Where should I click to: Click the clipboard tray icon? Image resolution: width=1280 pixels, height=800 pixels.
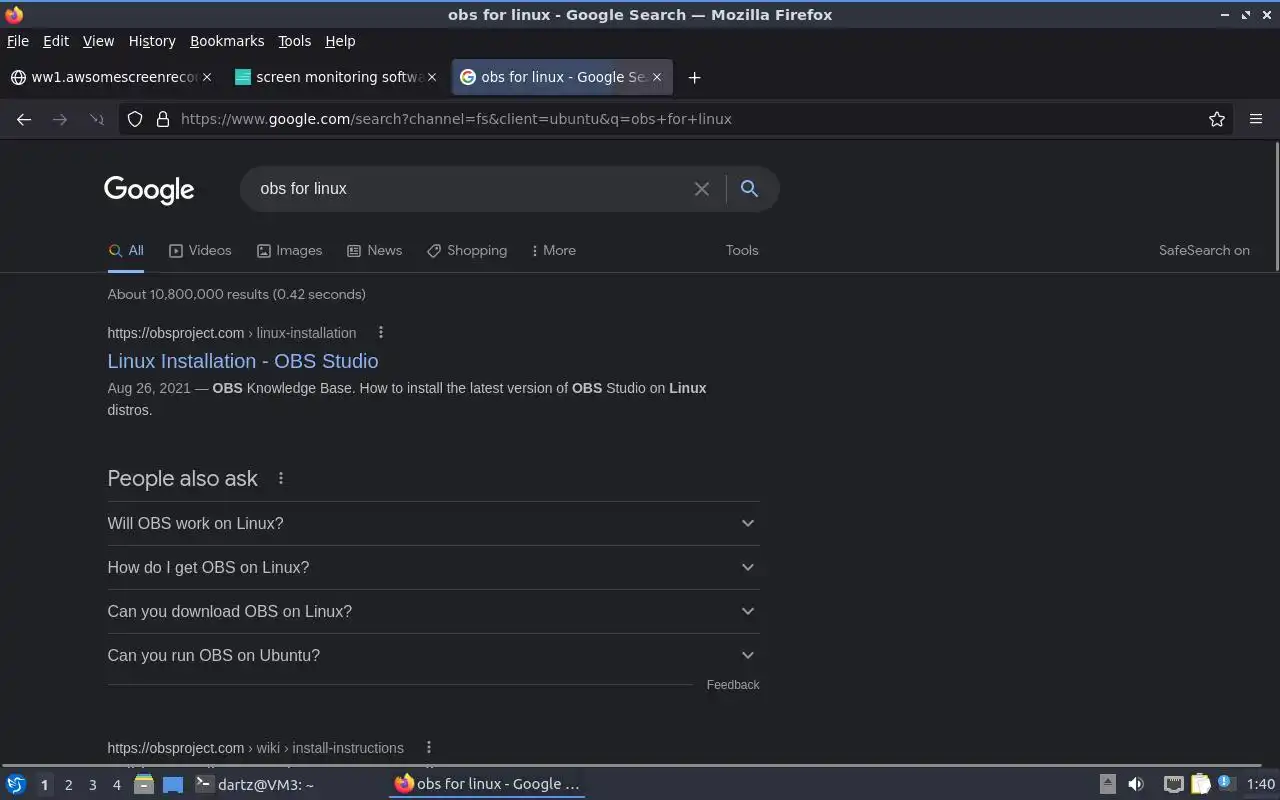click(1200, 784)
